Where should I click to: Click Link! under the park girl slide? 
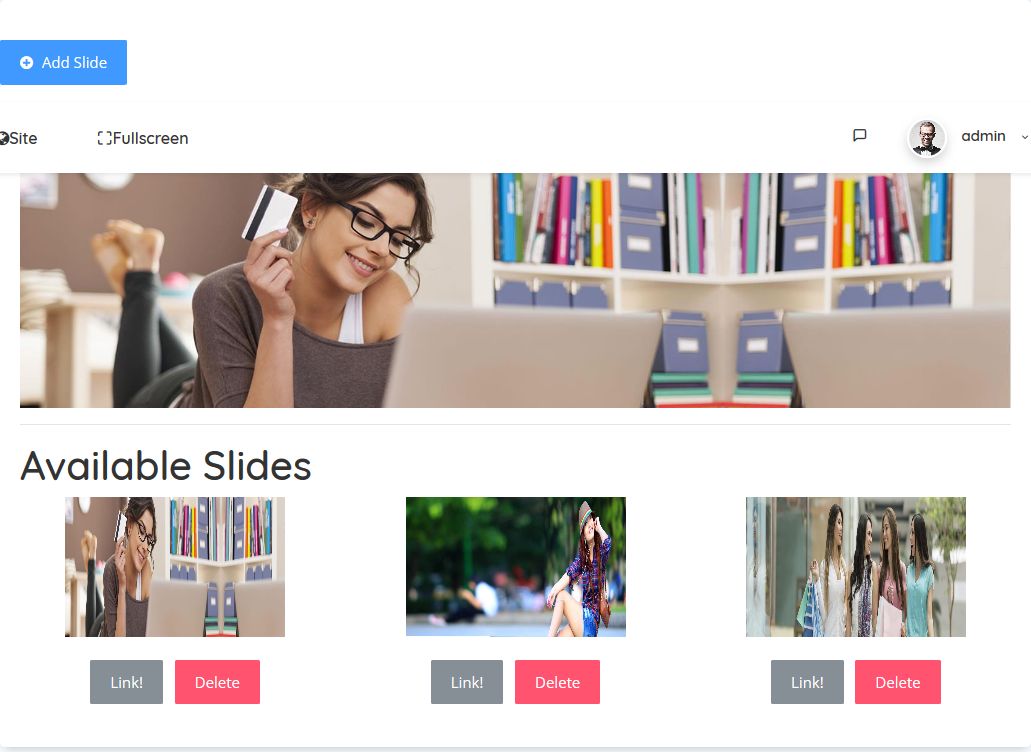467,682
